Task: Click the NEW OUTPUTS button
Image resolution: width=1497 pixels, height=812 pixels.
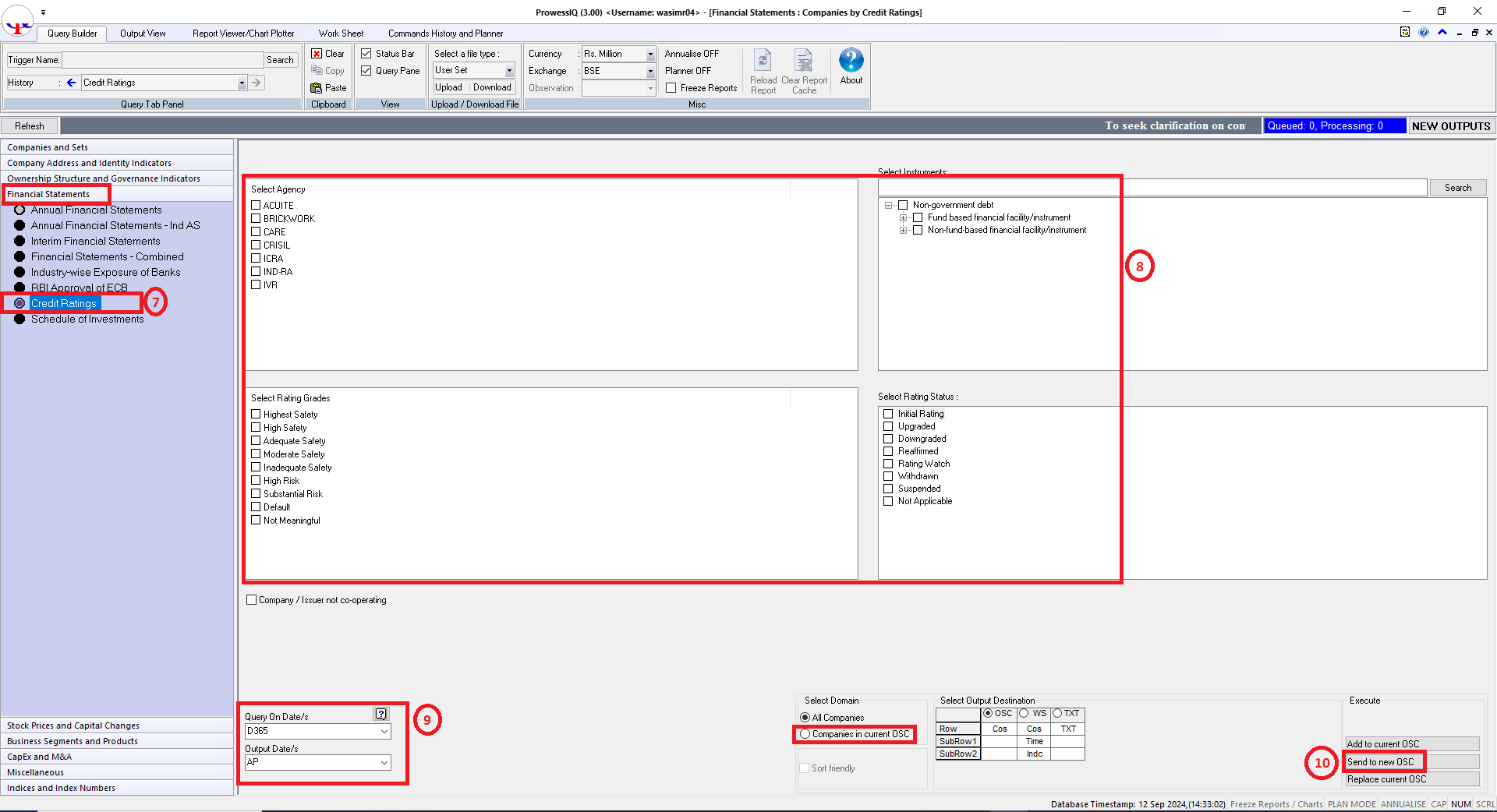Action: pyautogui.click(x=1451, y=126)
